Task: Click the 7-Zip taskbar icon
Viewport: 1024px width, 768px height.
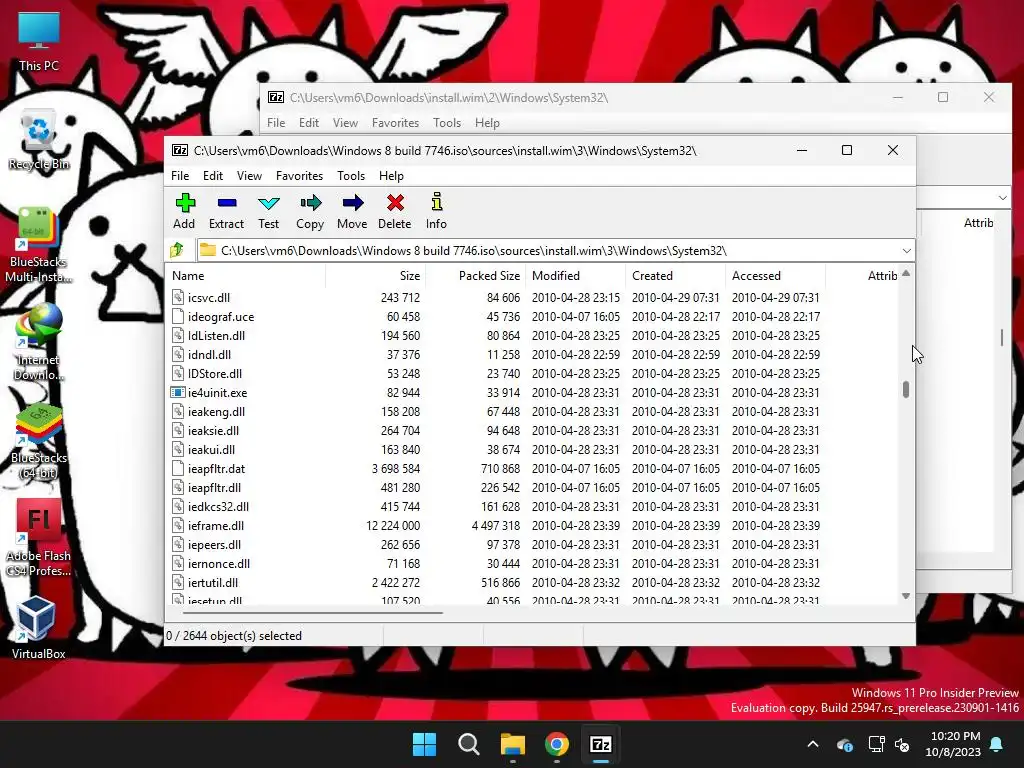Action: coord(601,744)
